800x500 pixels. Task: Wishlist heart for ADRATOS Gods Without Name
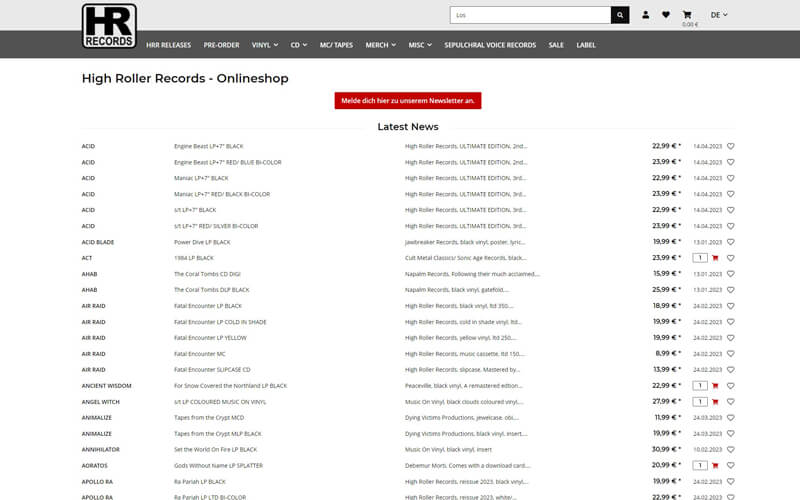(x=731, y=465)
